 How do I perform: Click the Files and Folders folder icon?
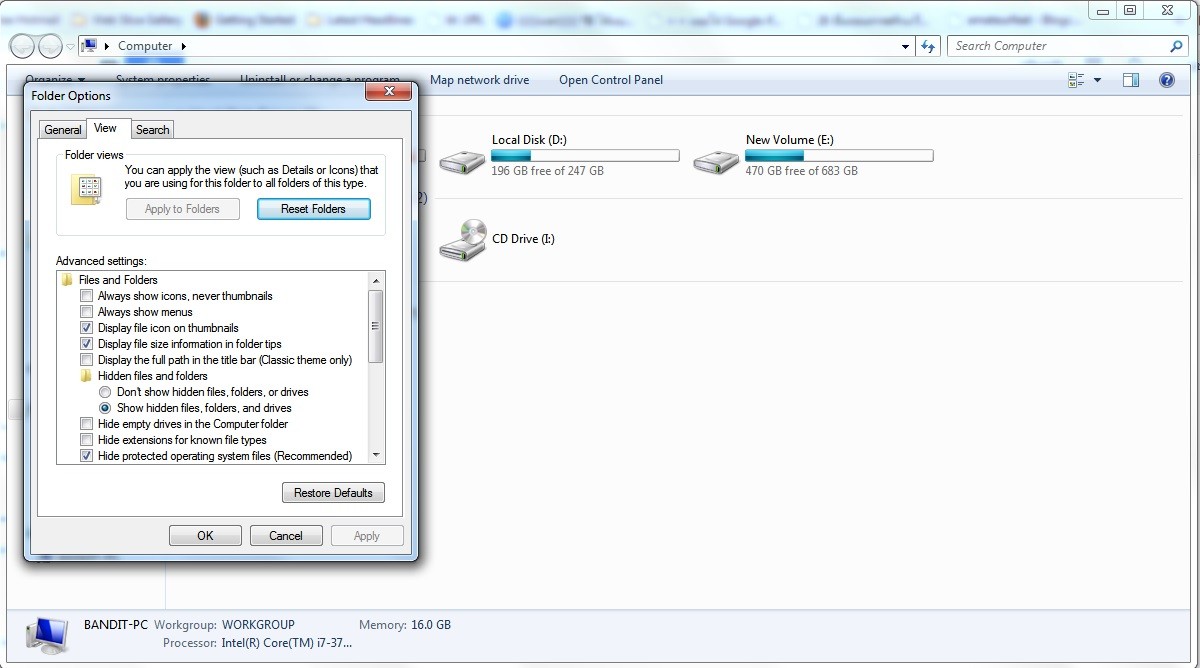point(67,280)
